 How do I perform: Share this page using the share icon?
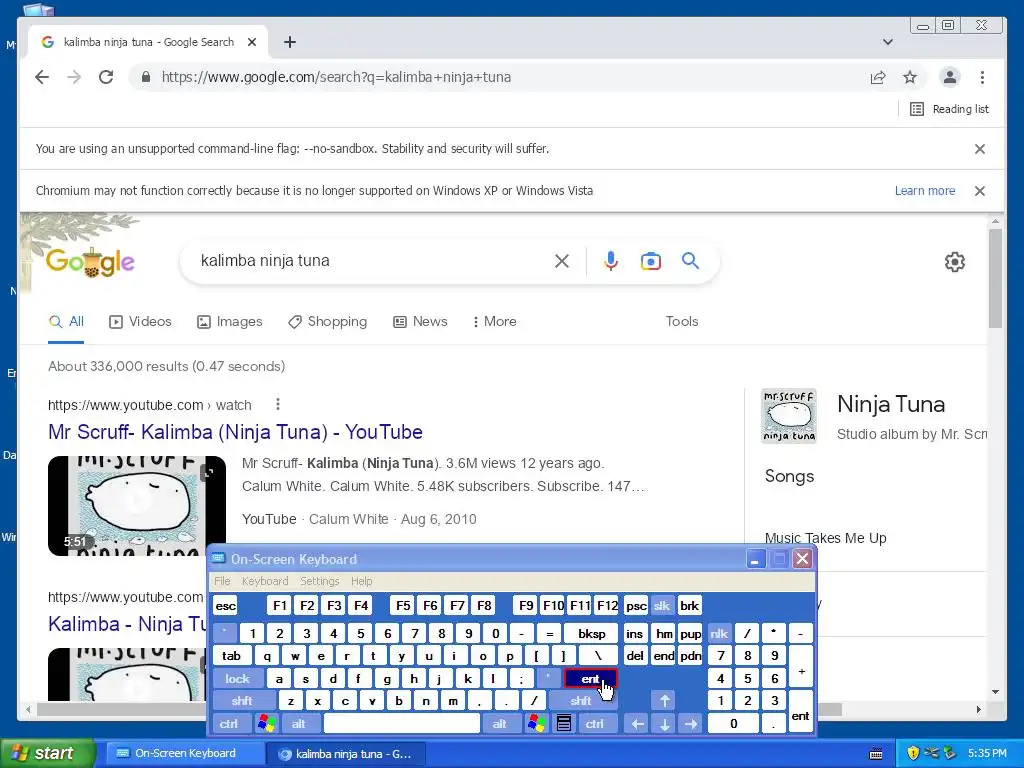(878, 77)
